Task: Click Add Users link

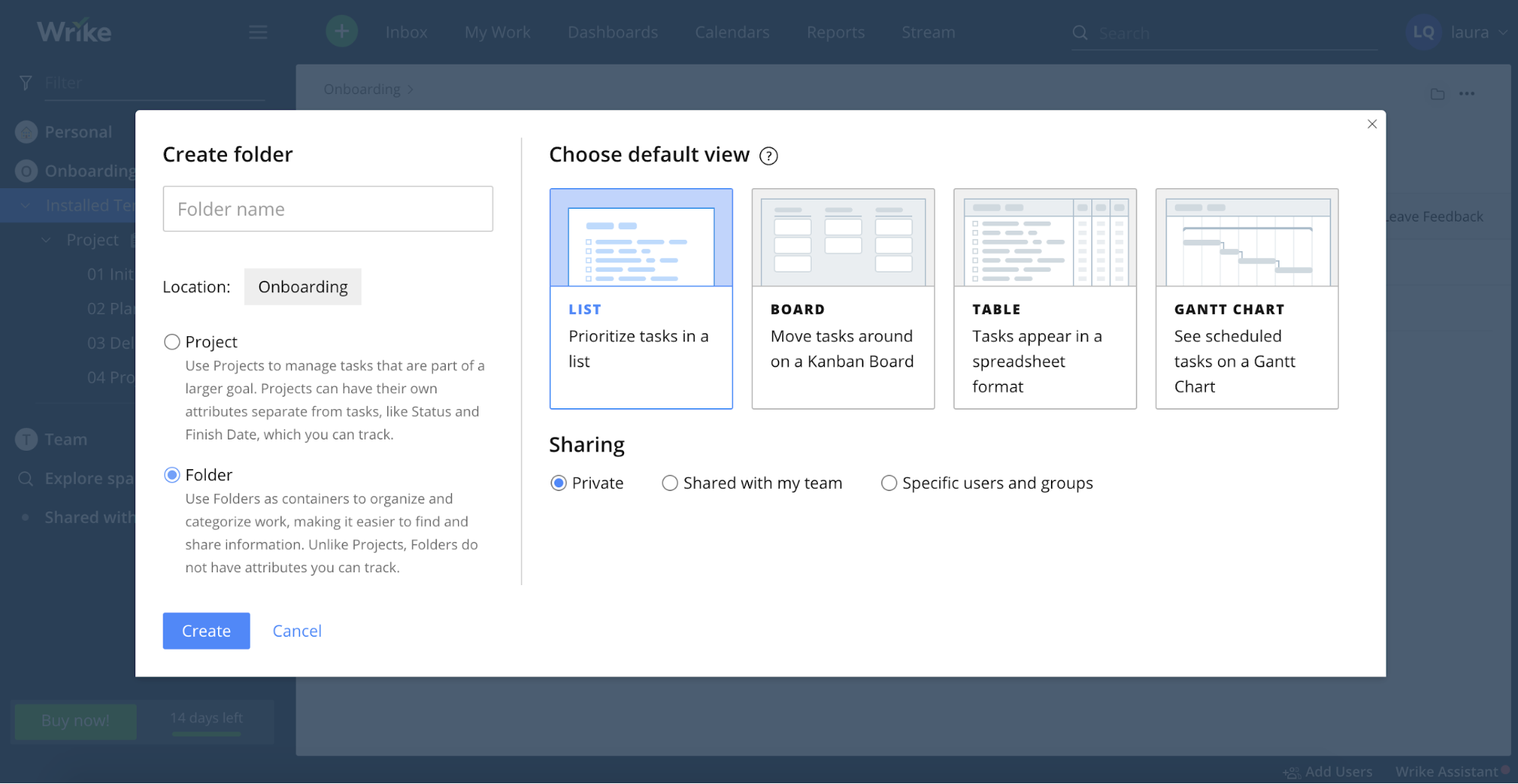Action: (x=1339, y=772)
